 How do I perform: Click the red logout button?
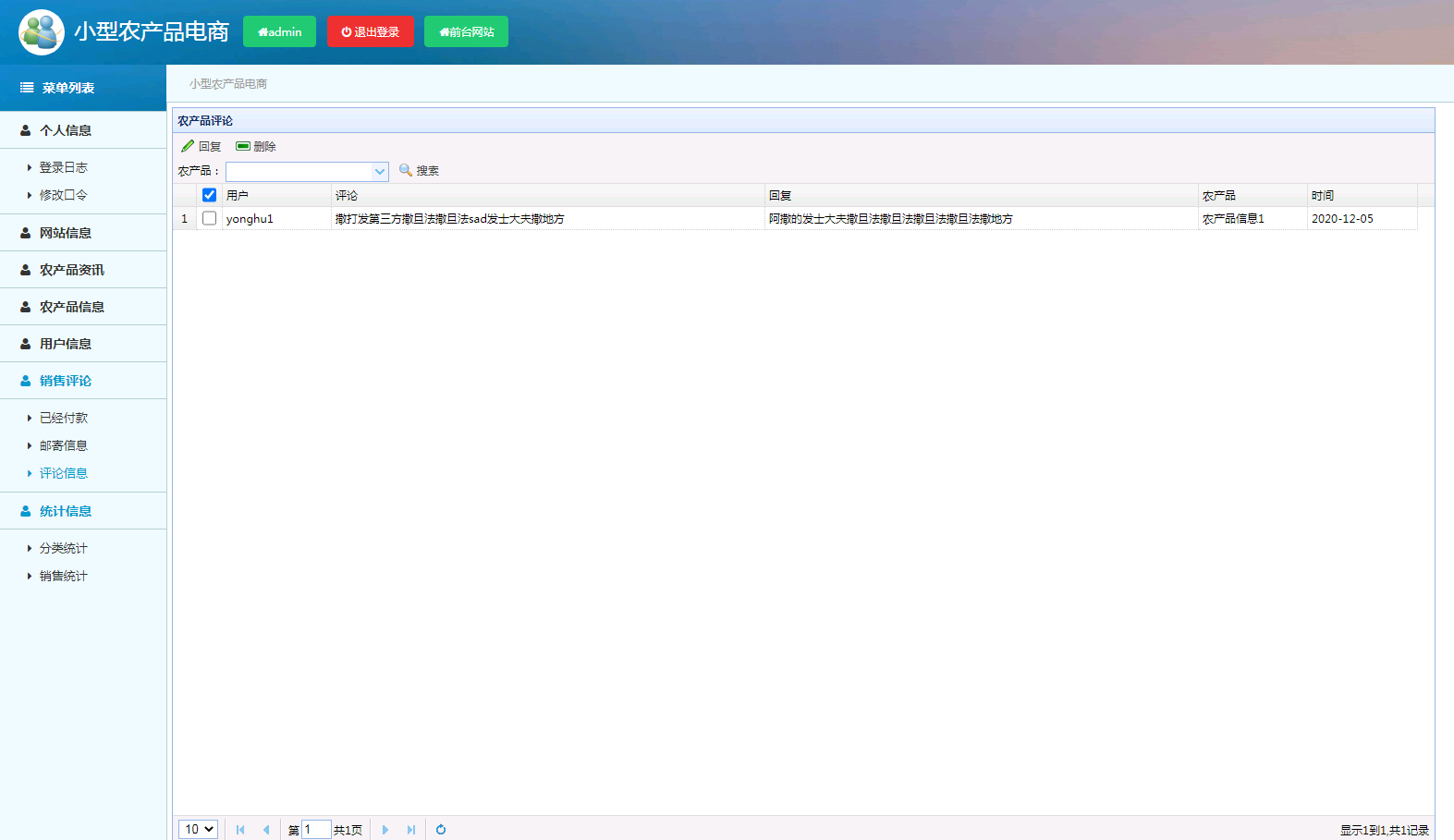coord(370,31)
